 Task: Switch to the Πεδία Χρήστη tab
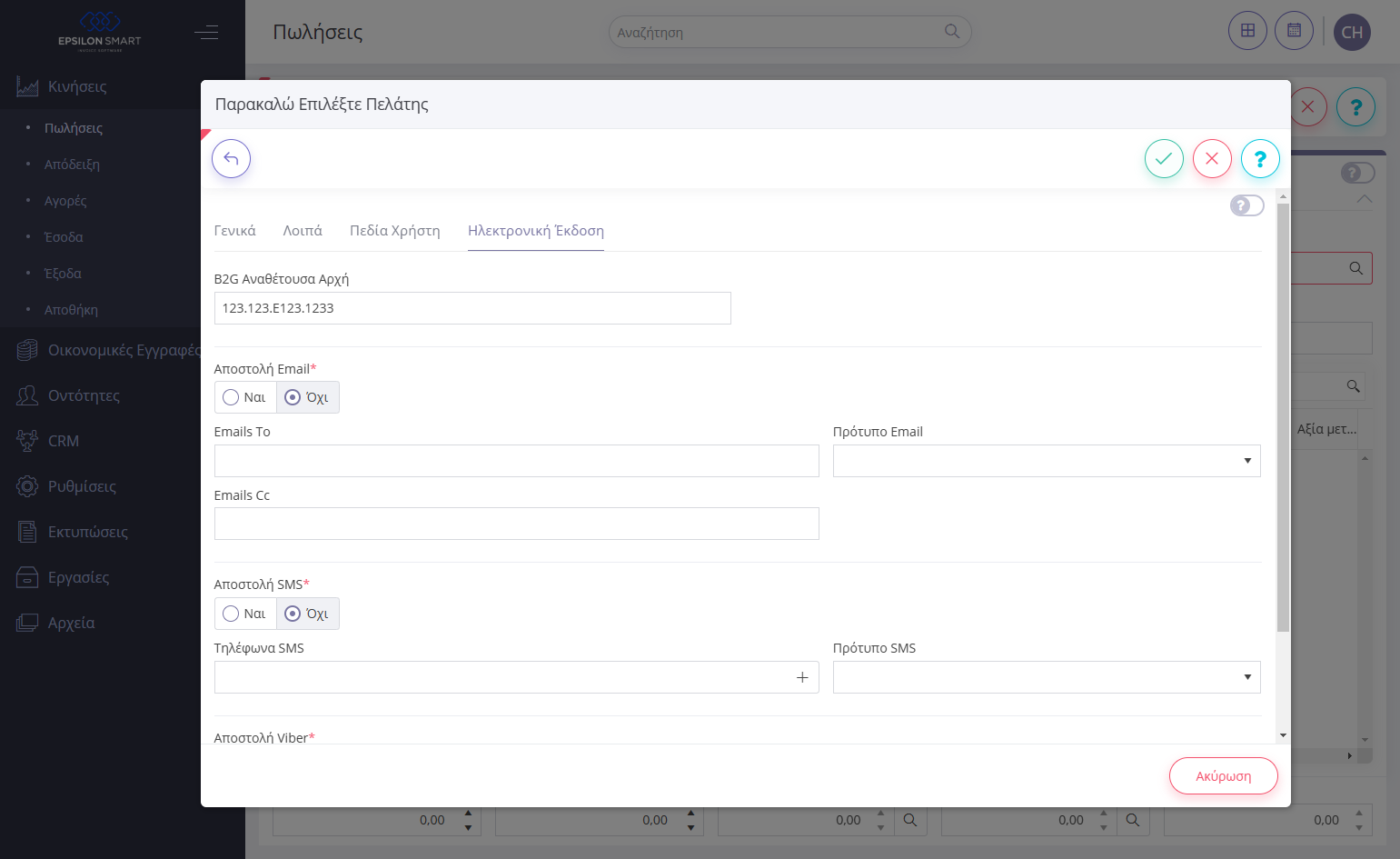(395, 231)
